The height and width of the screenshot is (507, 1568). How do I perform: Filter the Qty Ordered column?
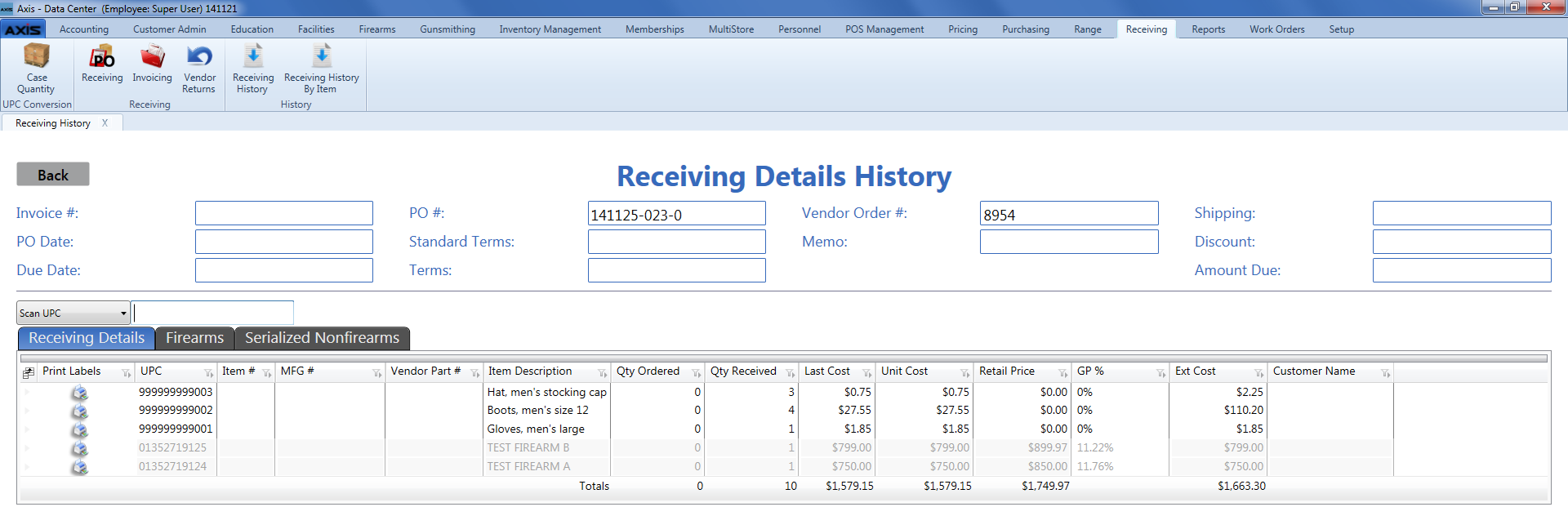pos(697,373)
